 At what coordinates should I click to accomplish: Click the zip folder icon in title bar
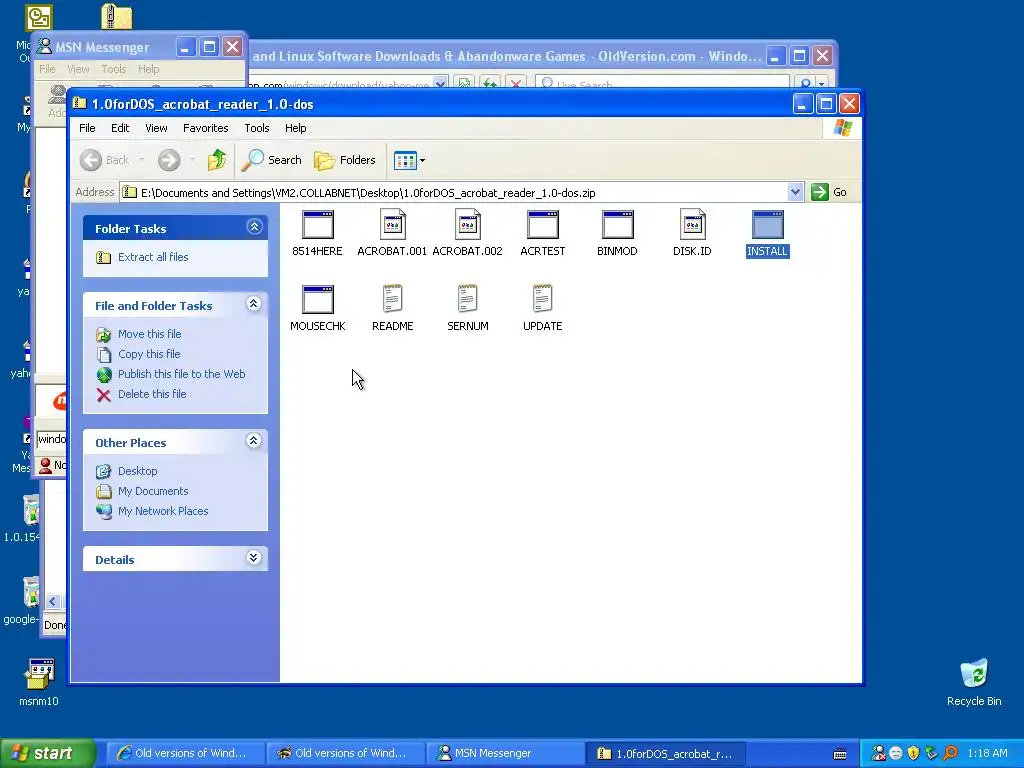80,103
